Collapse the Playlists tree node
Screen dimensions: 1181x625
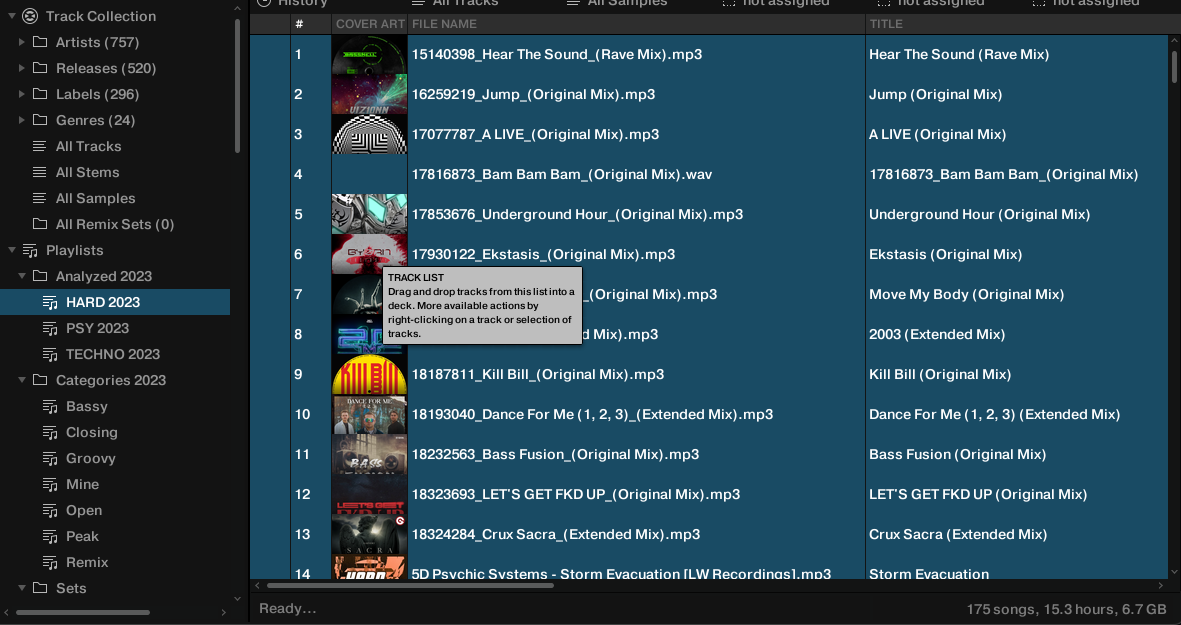(12, 251)
